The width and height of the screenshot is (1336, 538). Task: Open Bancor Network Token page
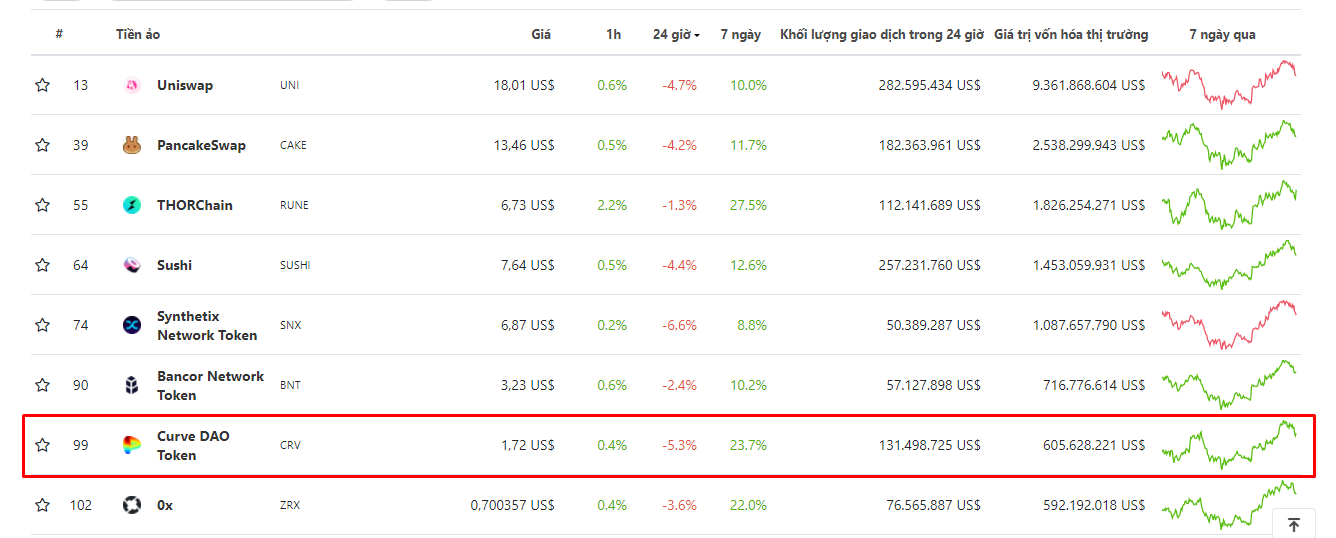click(x=211, y=386)
